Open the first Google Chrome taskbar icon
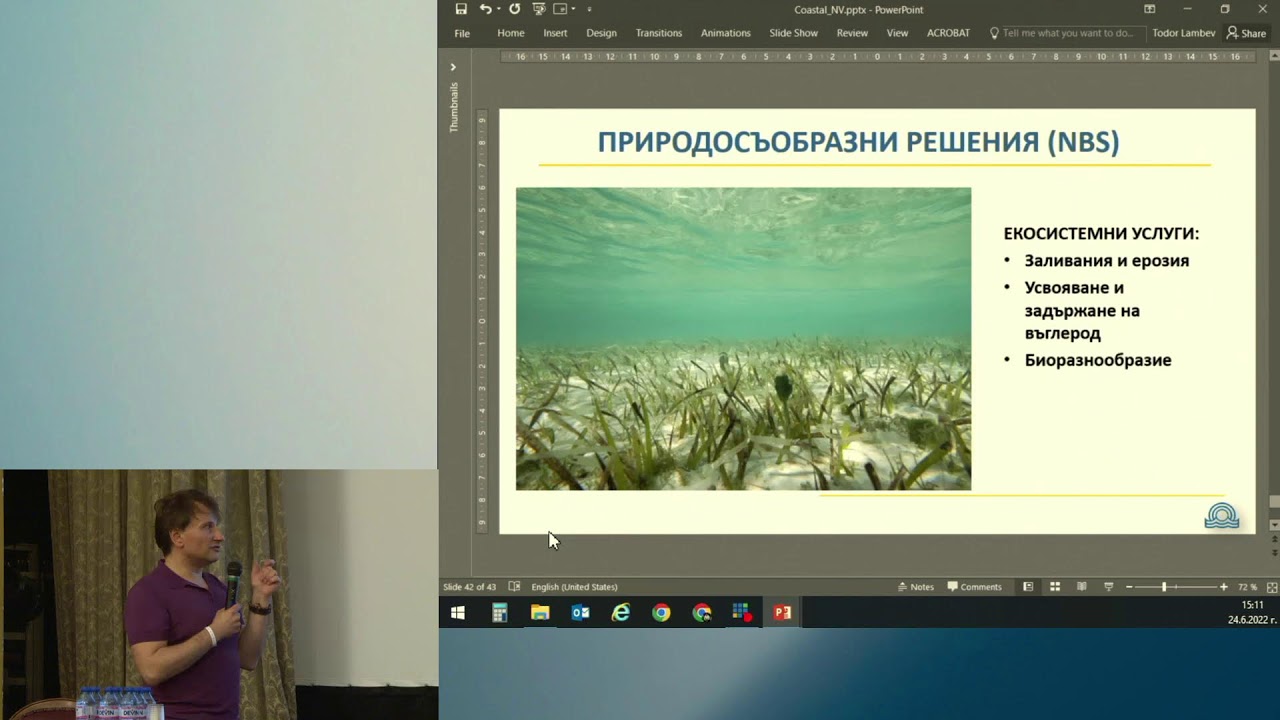The height and width of the screenshot is (720, 1280). coord(661,613)
